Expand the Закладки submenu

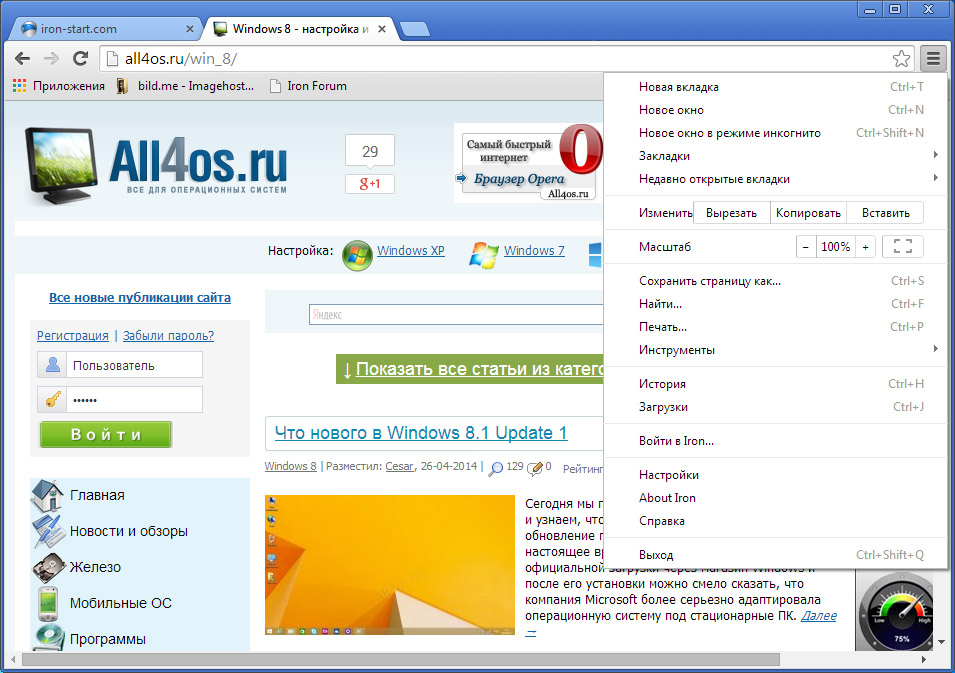click(x=775, y=156)
